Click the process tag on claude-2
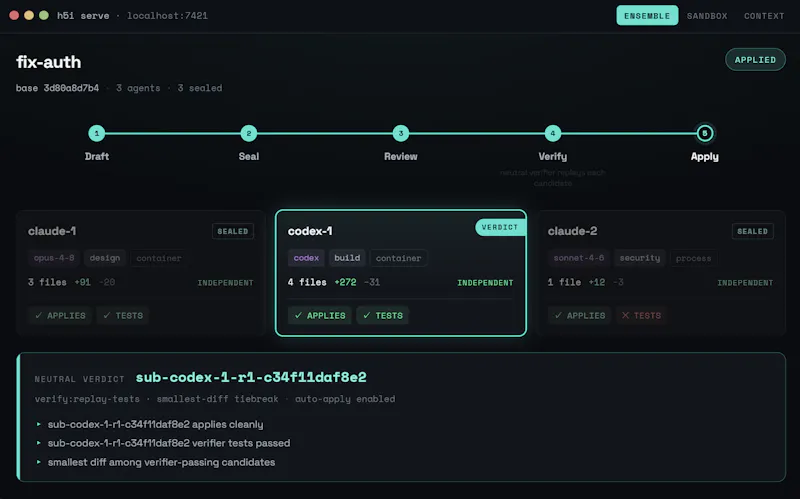800x499 pixels. tap(693, 258)
